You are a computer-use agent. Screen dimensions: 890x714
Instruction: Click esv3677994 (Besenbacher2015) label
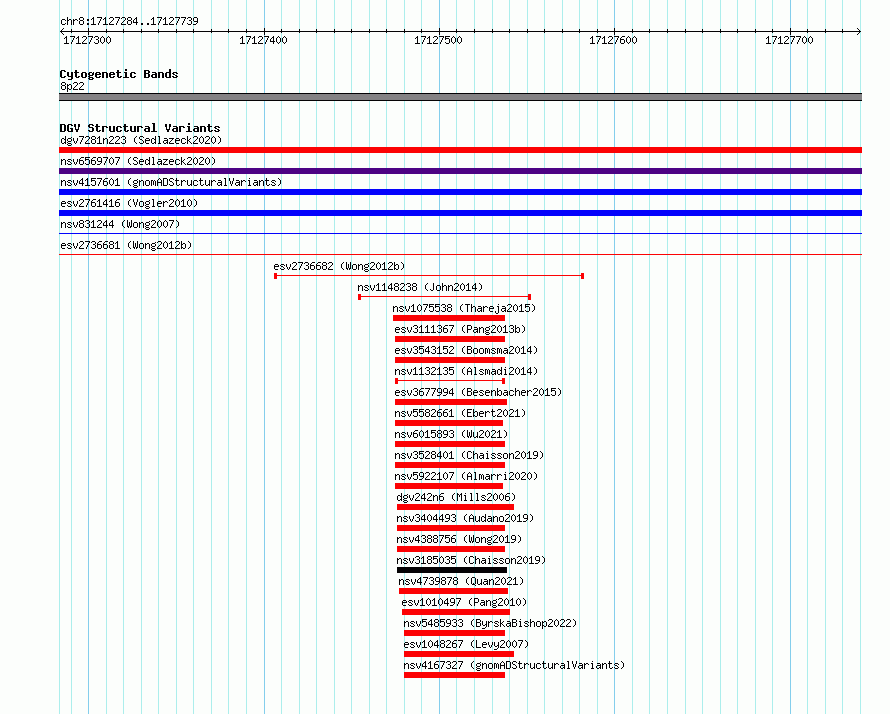coord(478,392)
